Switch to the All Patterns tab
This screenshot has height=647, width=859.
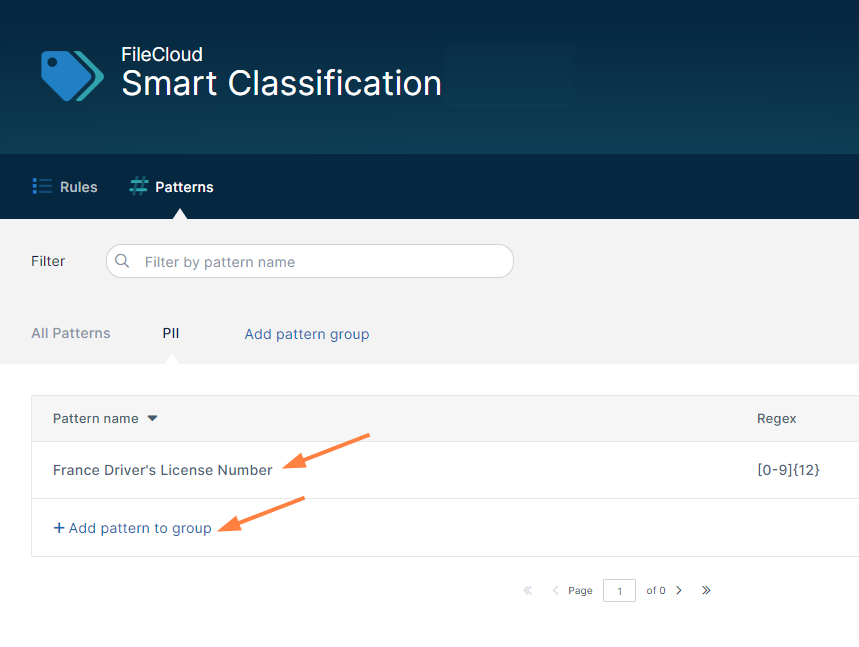(71, 333)
